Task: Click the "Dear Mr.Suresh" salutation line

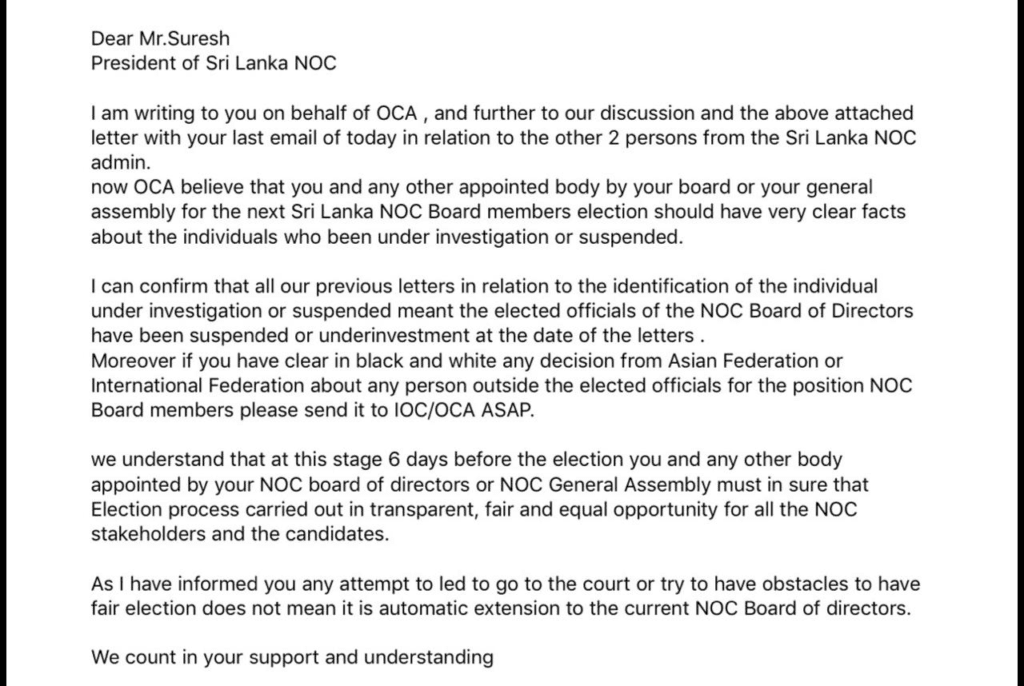Action: click(160, 39)
